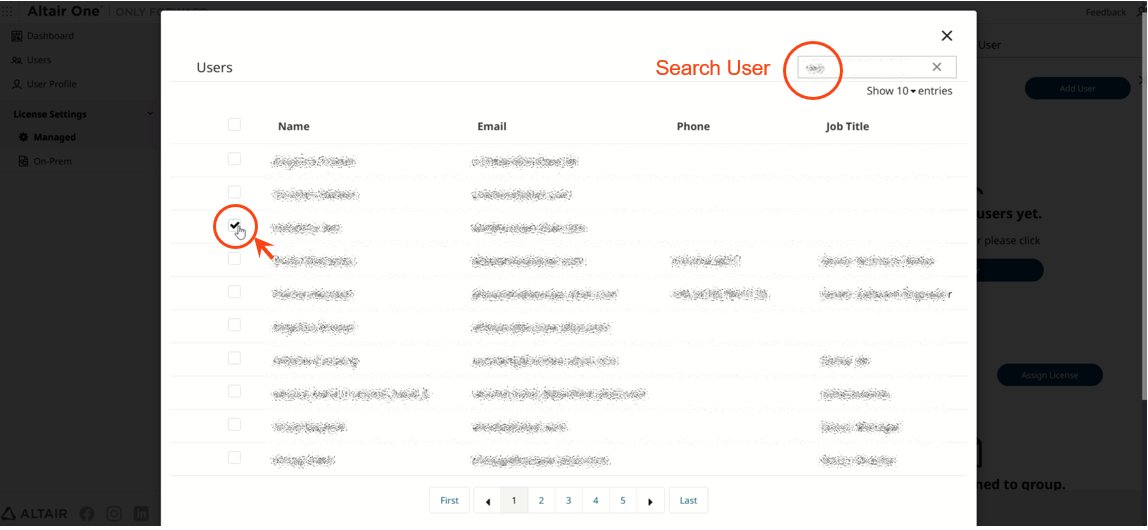
Task: Open the On-Prem license icon
Action: tap(23, 161)
